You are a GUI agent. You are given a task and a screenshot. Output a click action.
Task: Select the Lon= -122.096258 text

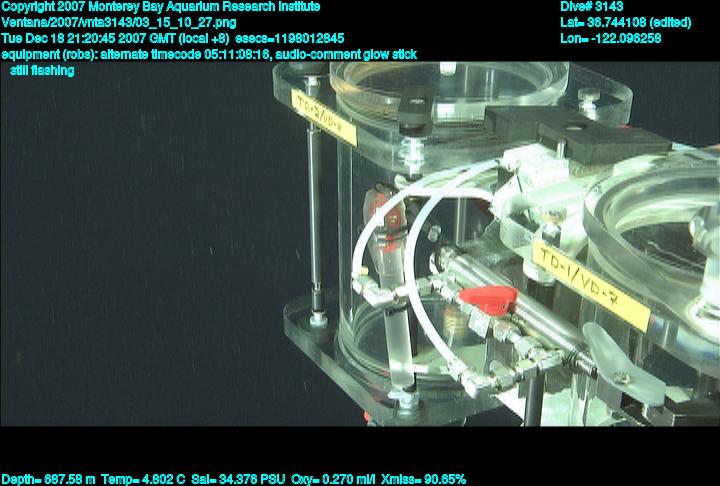(611, 38)
